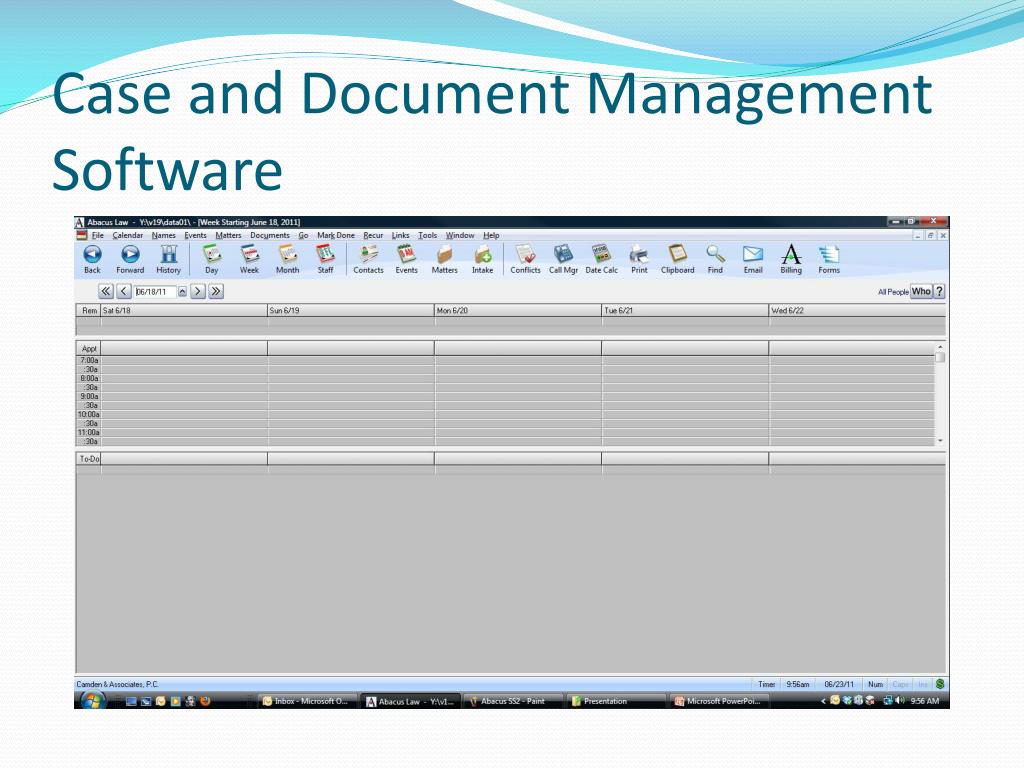Click the Print toolbar icon

(x=639, y=254)
